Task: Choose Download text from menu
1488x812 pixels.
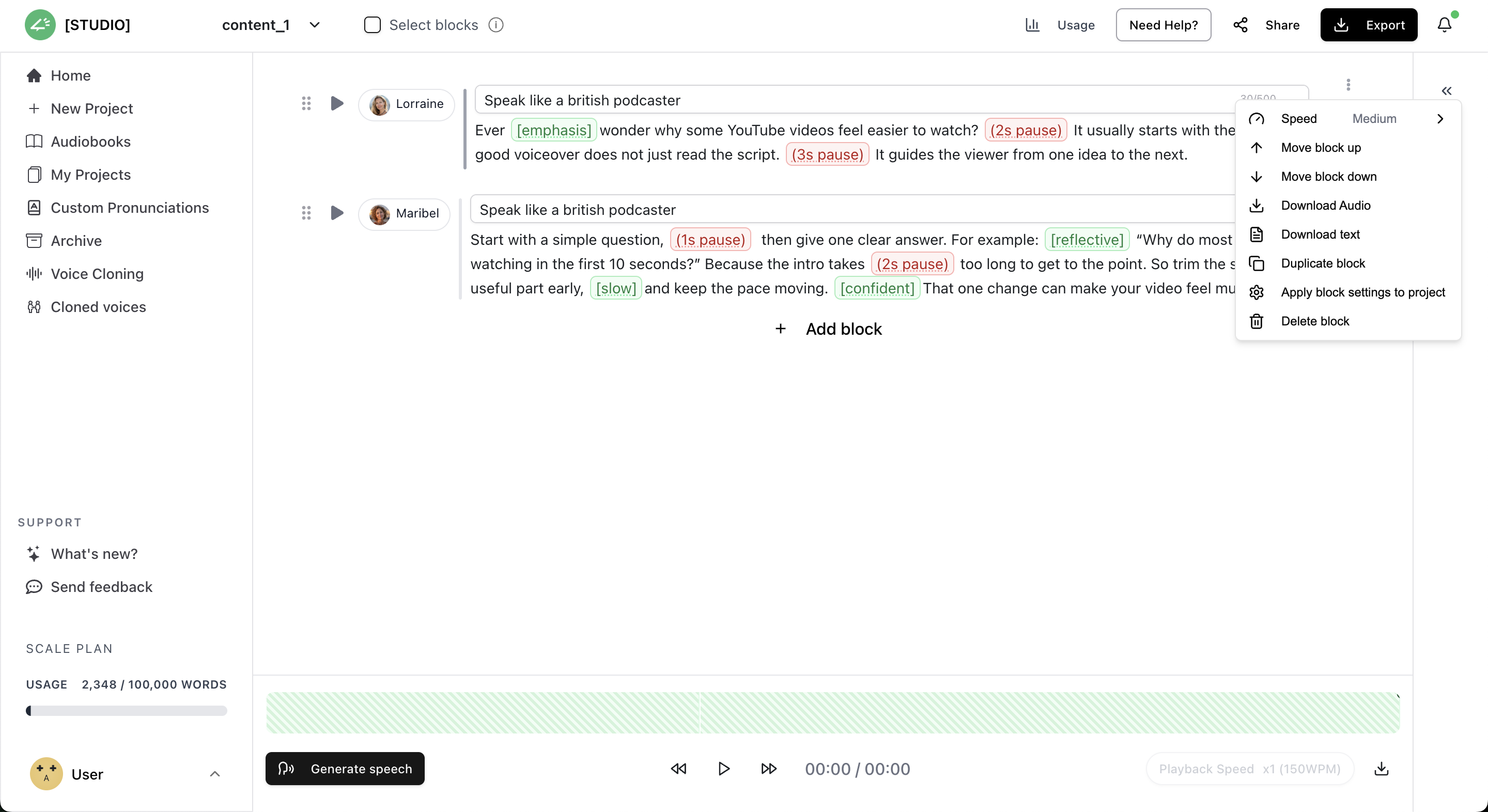Action: pos(1347,235)
